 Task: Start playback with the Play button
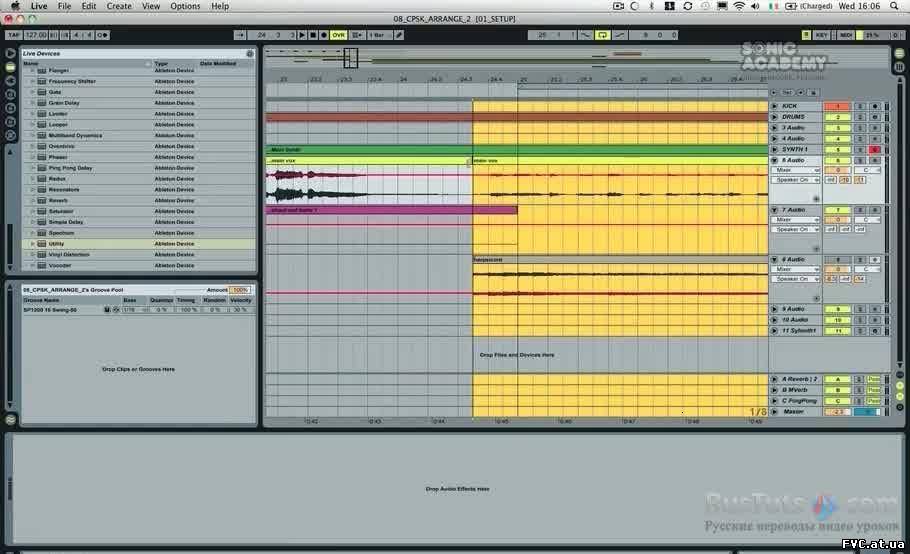302,35
